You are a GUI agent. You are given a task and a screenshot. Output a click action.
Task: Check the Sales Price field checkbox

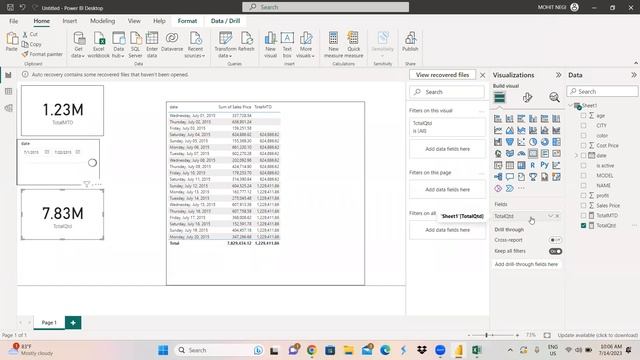[583, 205]
